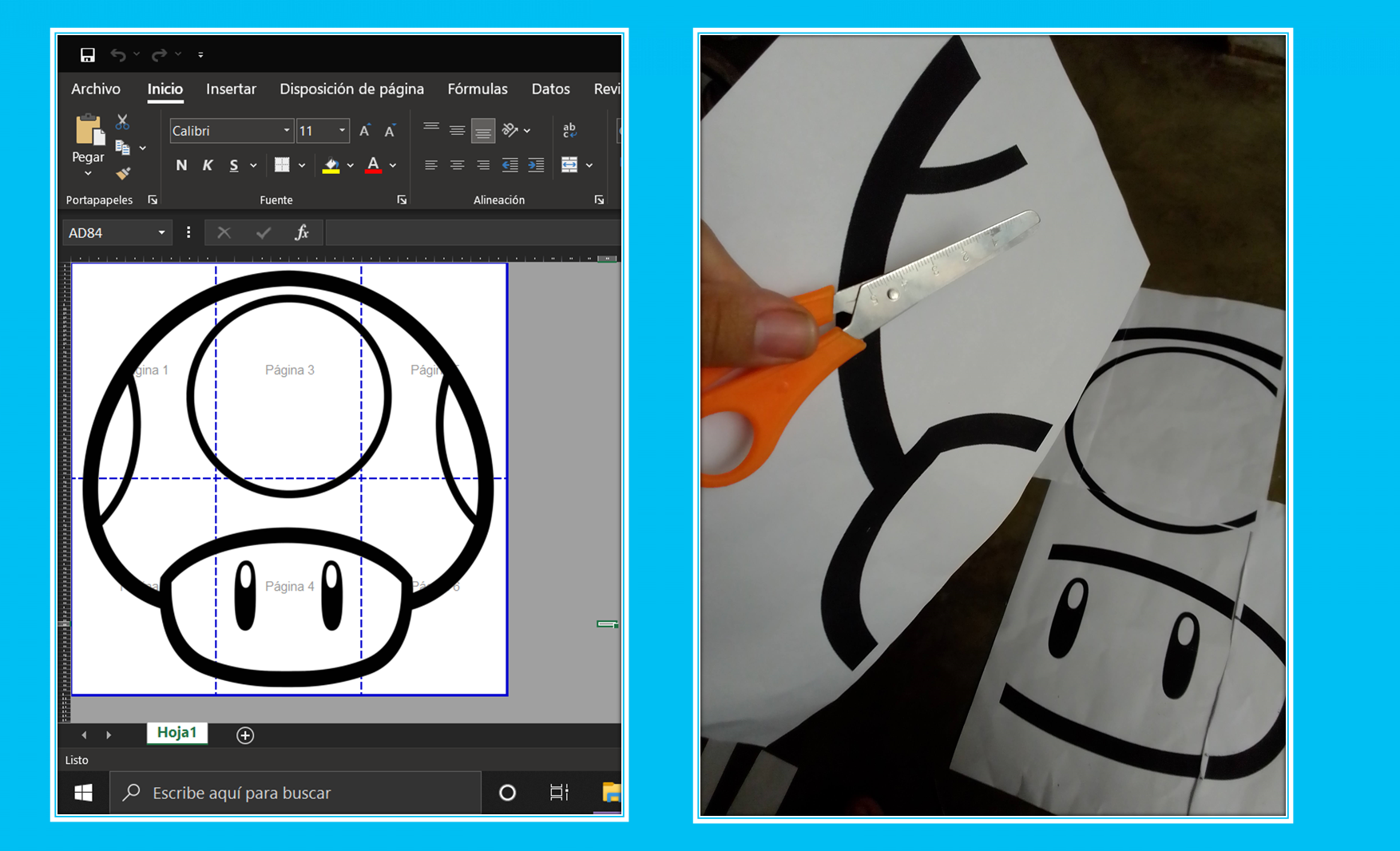Toggle italic (K) formatting

(208, 165)
